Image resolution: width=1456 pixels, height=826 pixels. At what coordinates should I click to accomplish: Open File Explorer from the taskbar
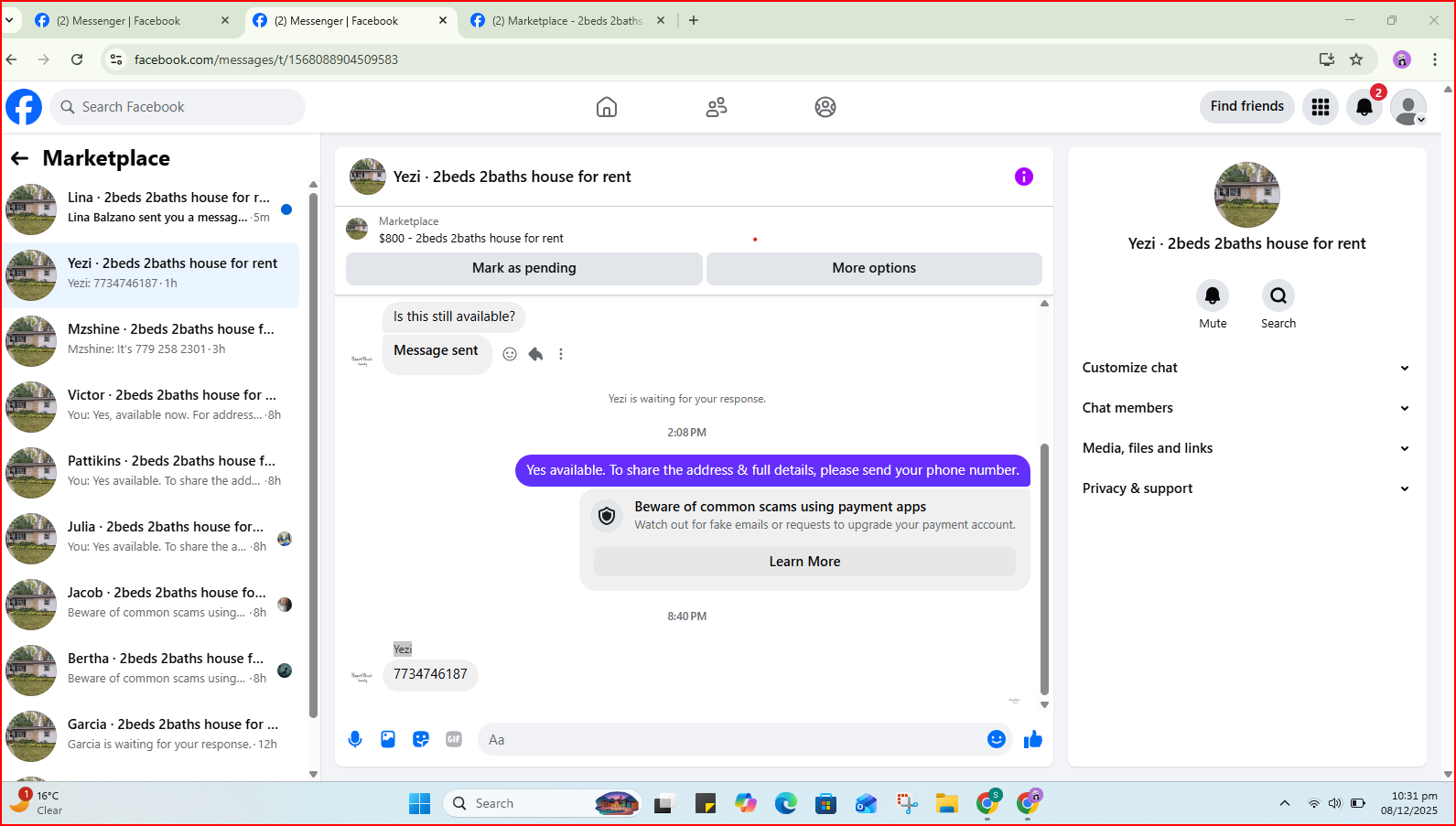tap(947, 803)
